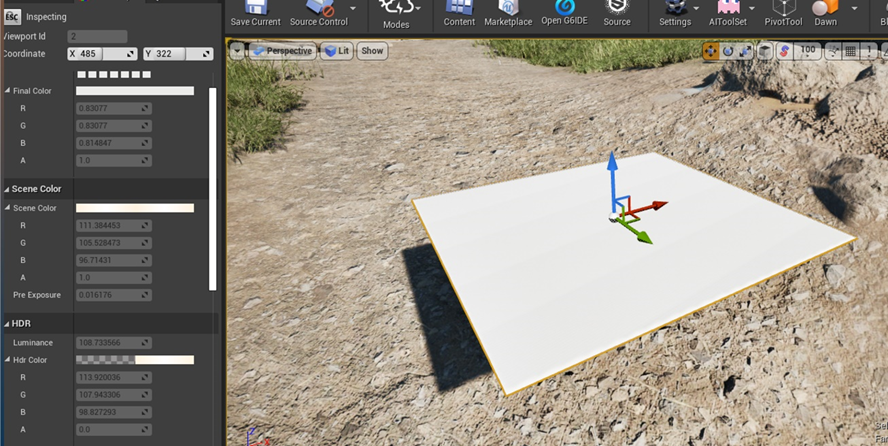Click the AIToolSet ghost icon
888x446 pixels.
point(728,8)
